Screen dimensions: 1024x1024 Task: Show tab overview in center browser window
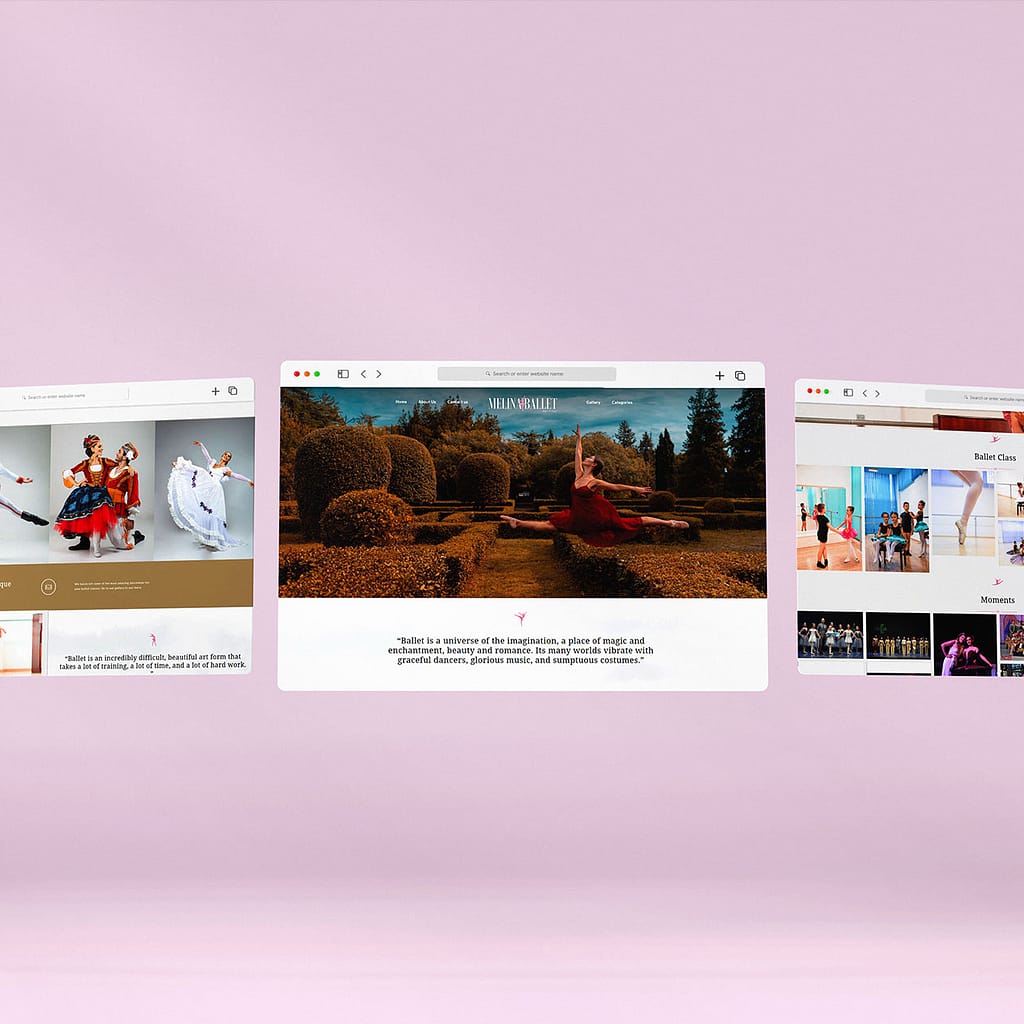(x=740, y=376)
